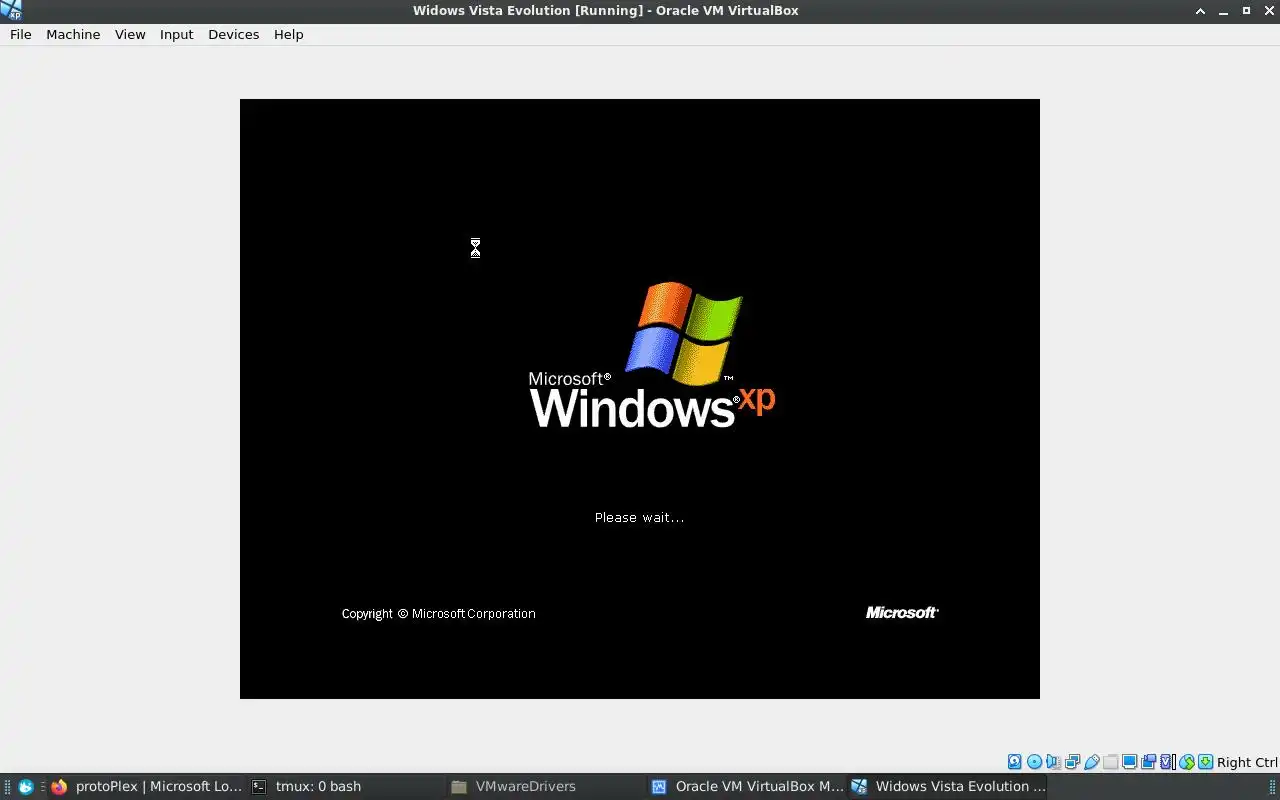Open the View menu
This screenshot has height=800, width=1280.
point(130,34)
